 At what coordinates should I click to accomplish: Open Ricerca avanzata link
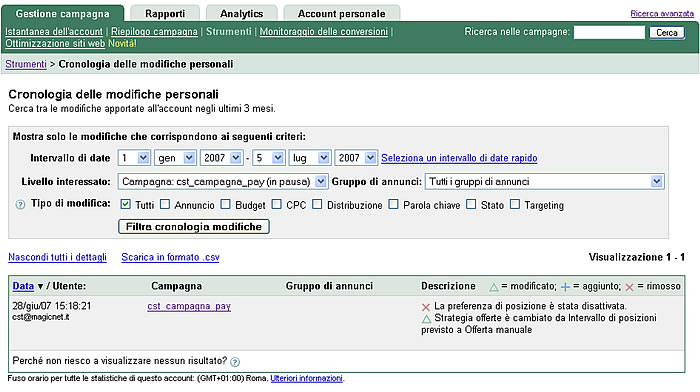pyautogui.click(x=662, y=13)
